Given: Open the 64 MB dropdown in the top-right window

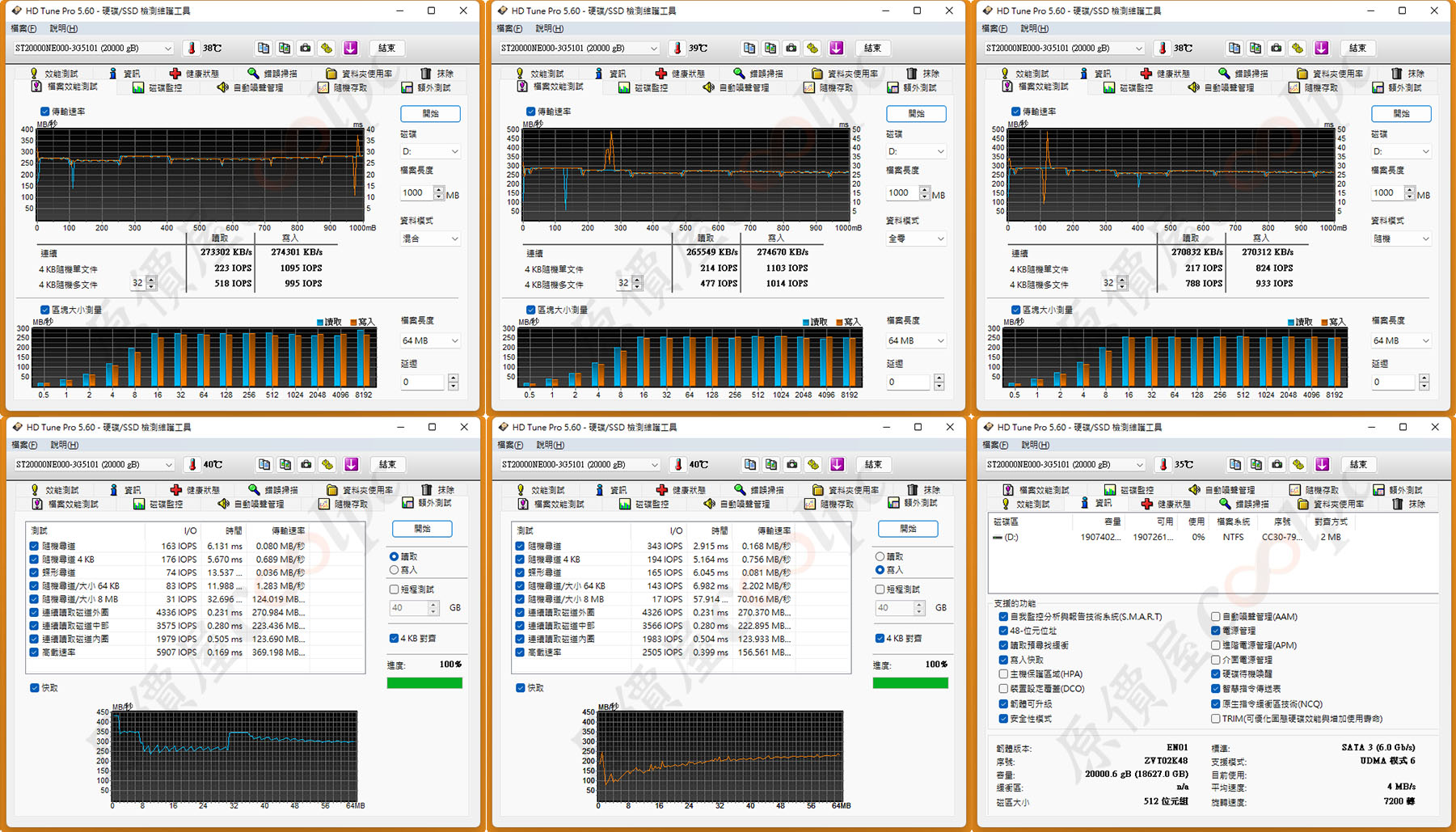Looking at the screenshot, I should click(1402, 340).
